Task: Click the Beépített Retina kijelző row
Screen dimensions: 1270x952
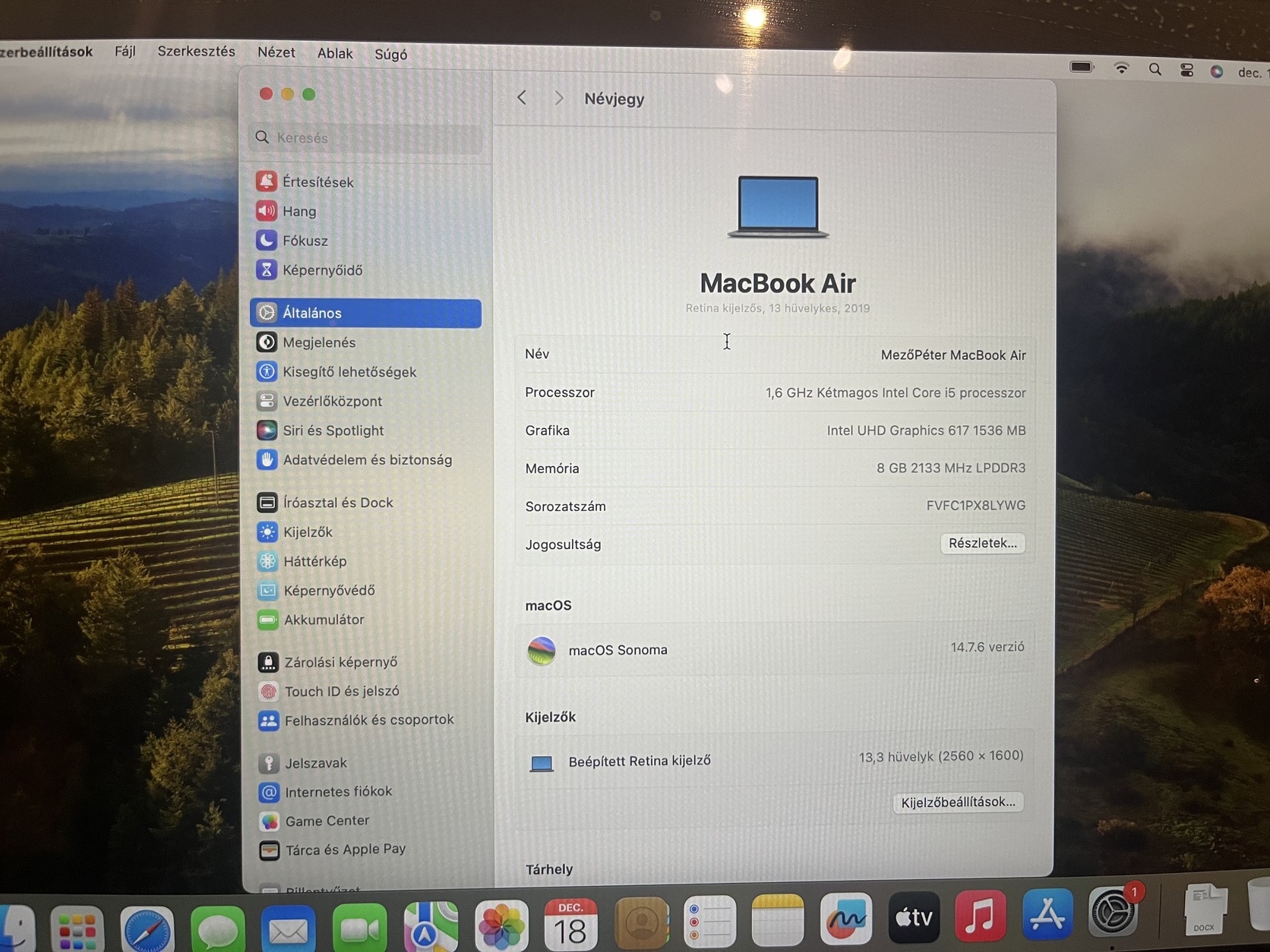Action: [775, 760]
